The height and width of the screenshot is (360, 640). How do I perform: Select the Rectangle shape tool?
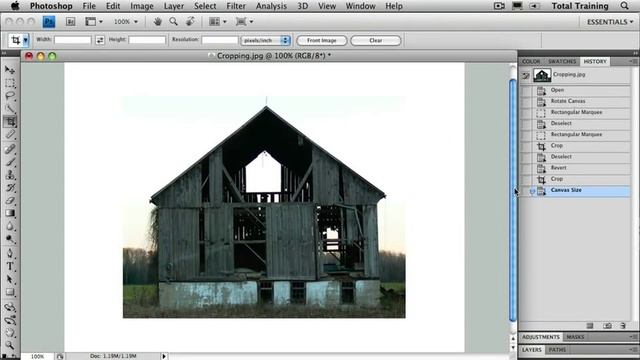(10, 292)
